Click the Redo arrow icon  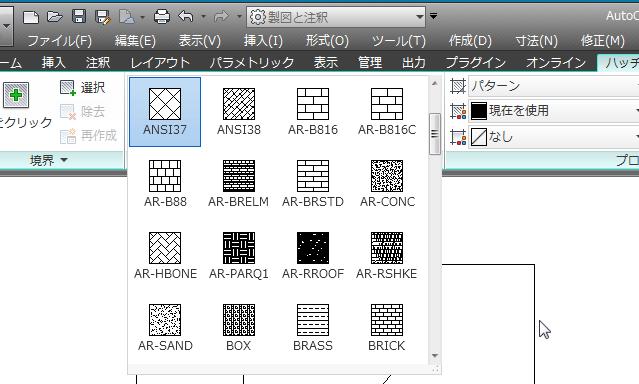[221, 17]
